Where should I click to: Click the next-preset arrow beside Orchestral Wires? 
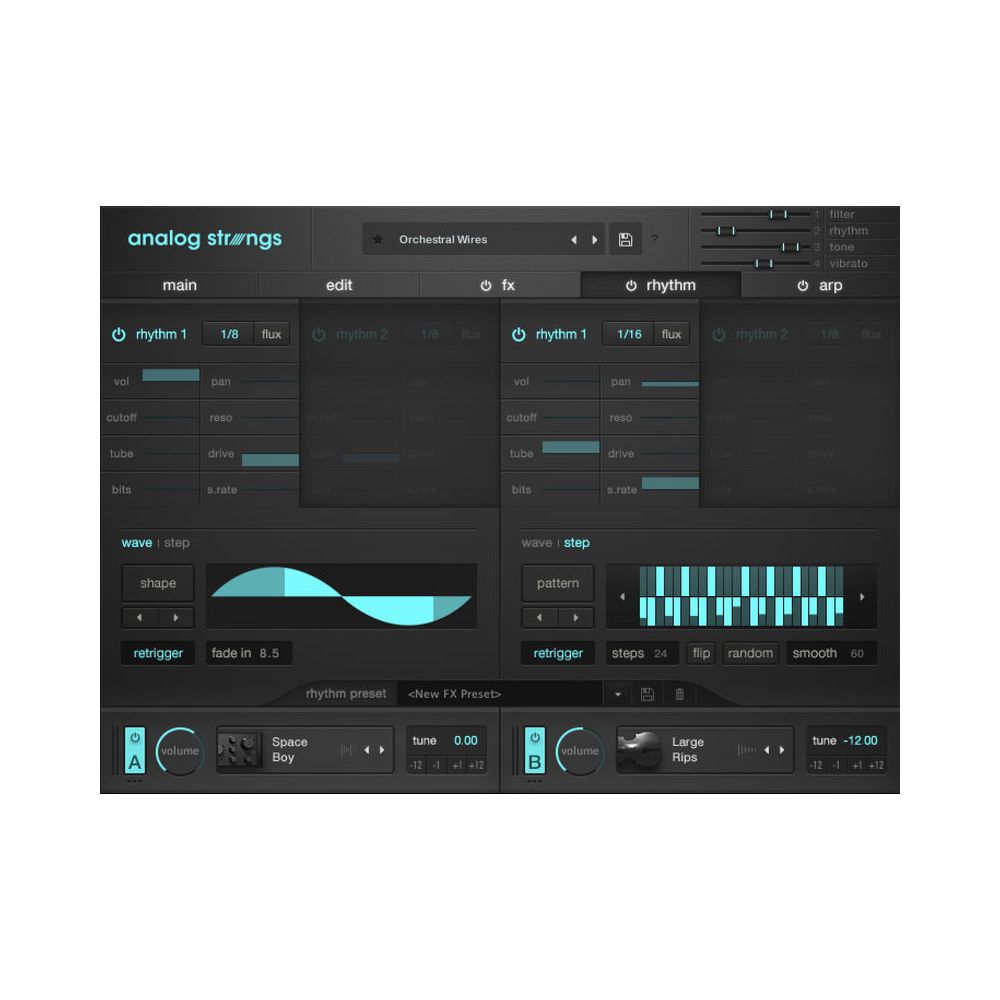pyautogui.click(x=596, y=239)
